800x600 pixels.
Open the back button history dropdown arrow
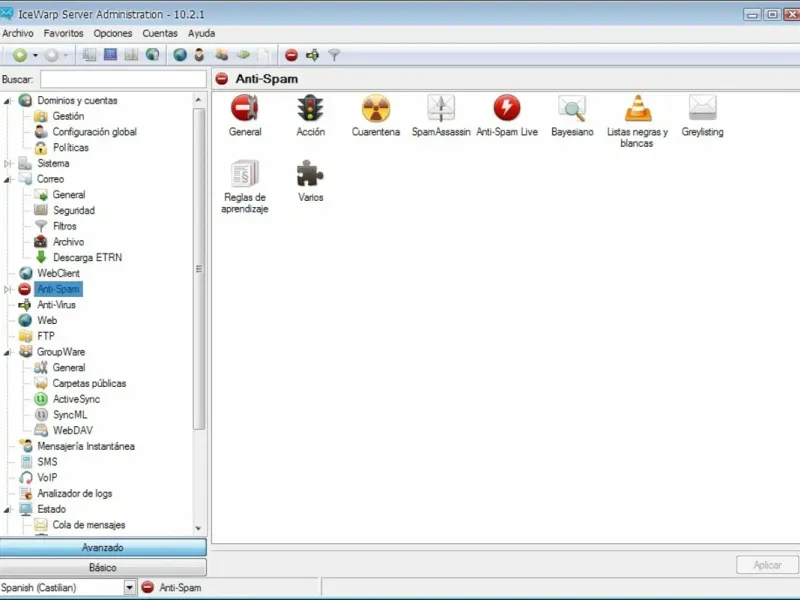[x=35, y=55]
